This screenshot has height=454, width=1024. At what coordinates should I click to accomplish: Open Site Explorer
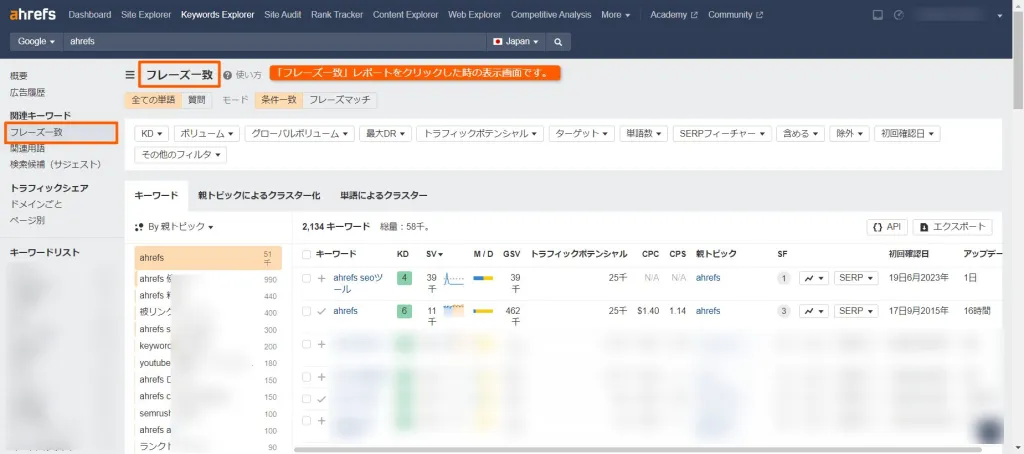[146, 14]
